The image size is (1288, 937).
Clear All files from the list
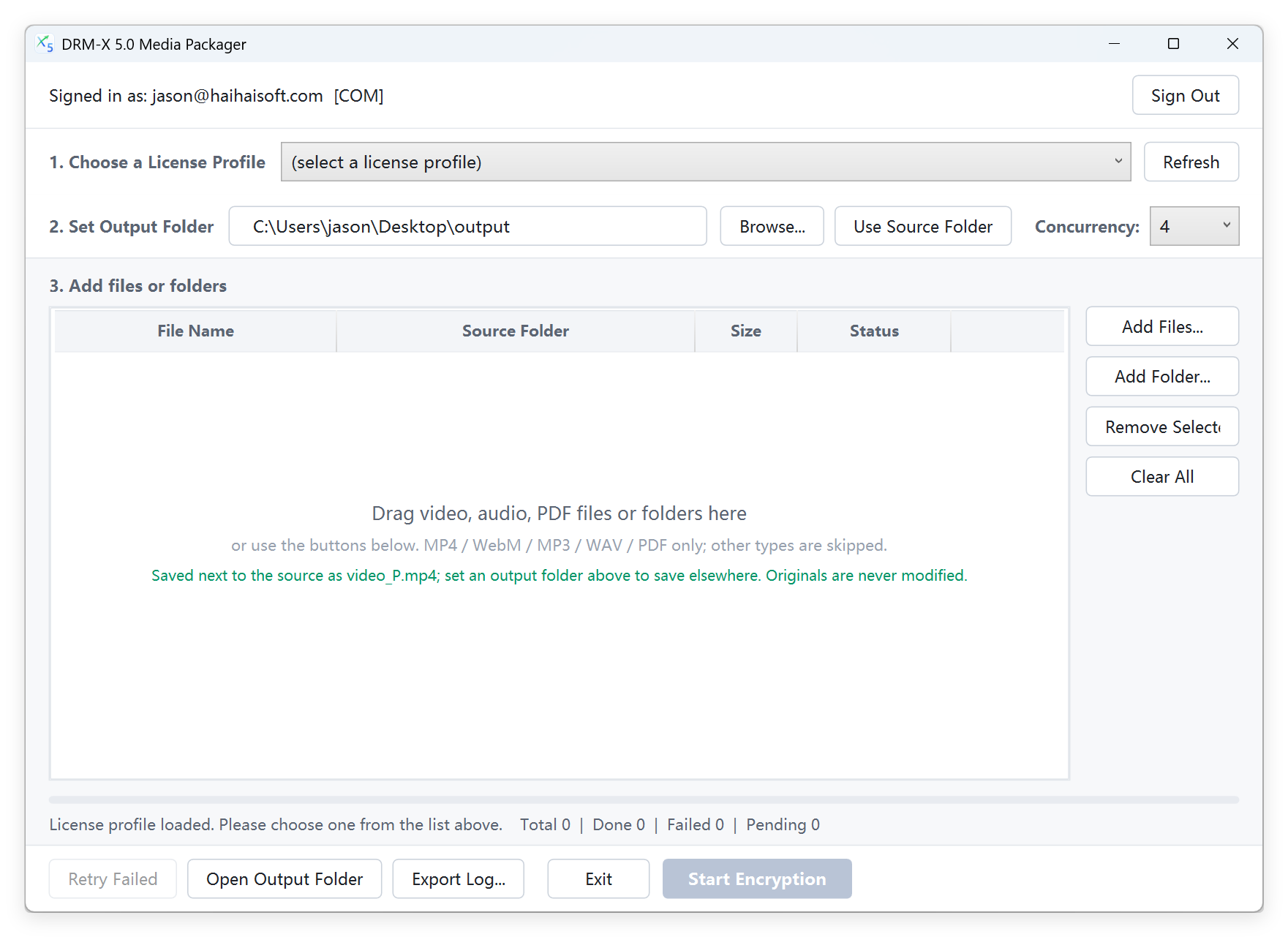[x=1161, y=476]
